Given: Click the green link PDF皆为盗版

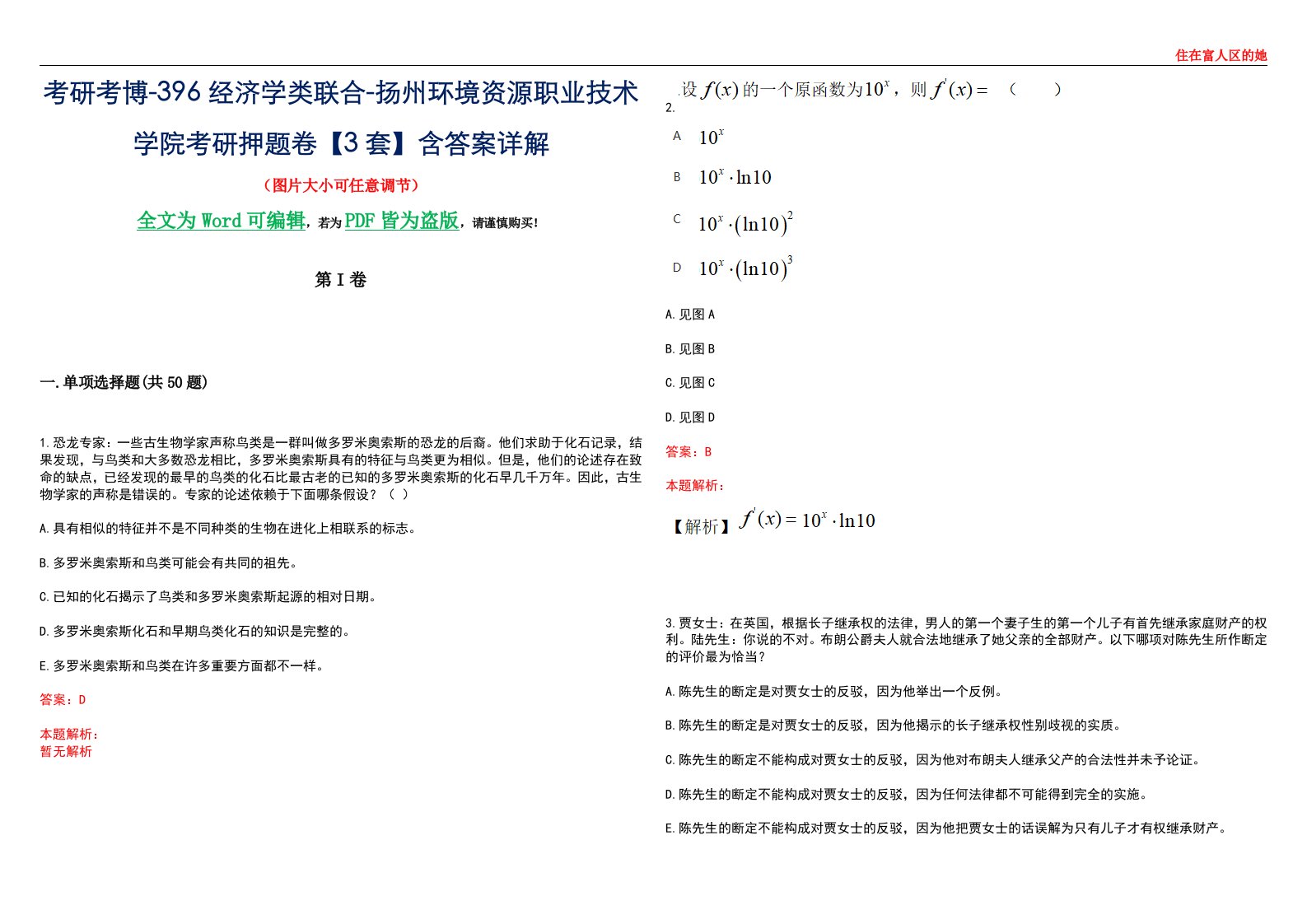Looking at the screenshot, I should pos(401,220).
